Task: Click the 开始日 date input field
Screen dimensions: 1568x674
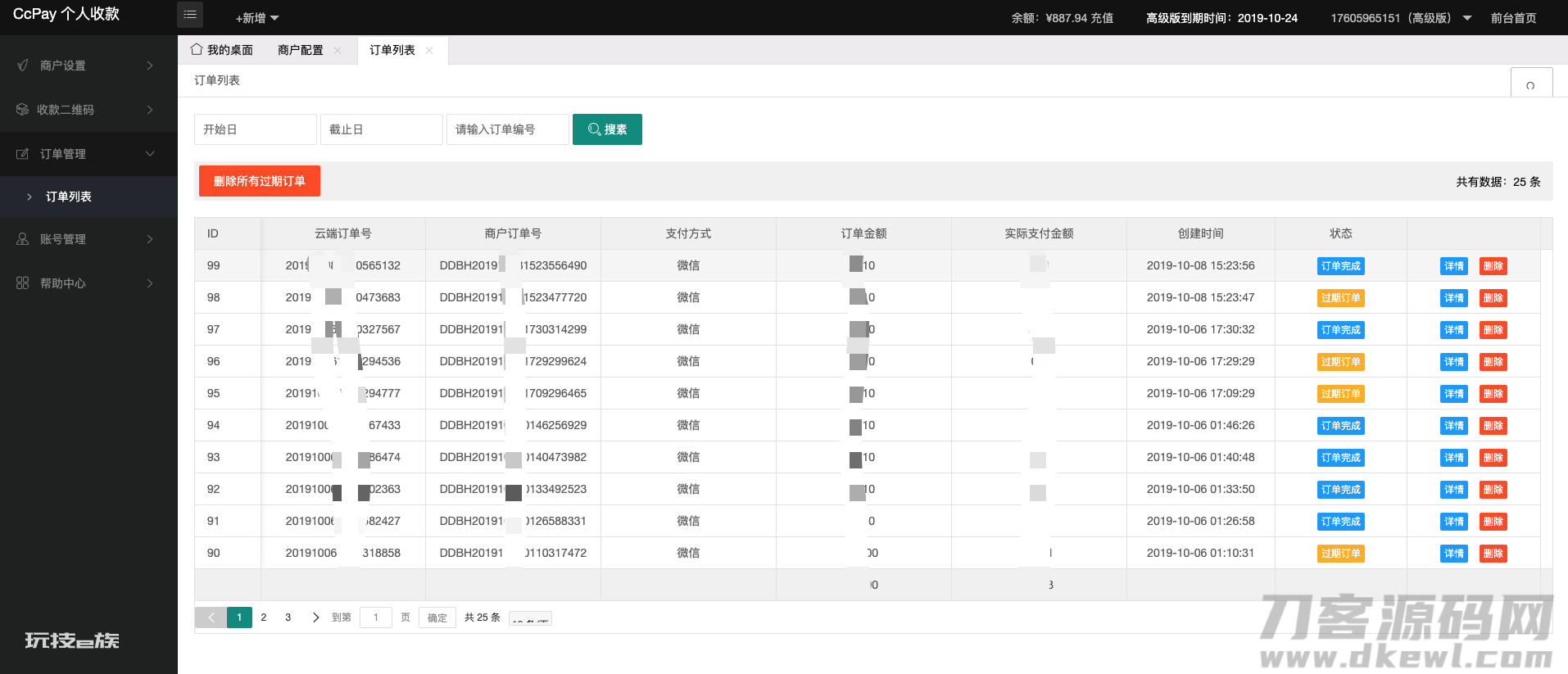Action: point(255,129)
